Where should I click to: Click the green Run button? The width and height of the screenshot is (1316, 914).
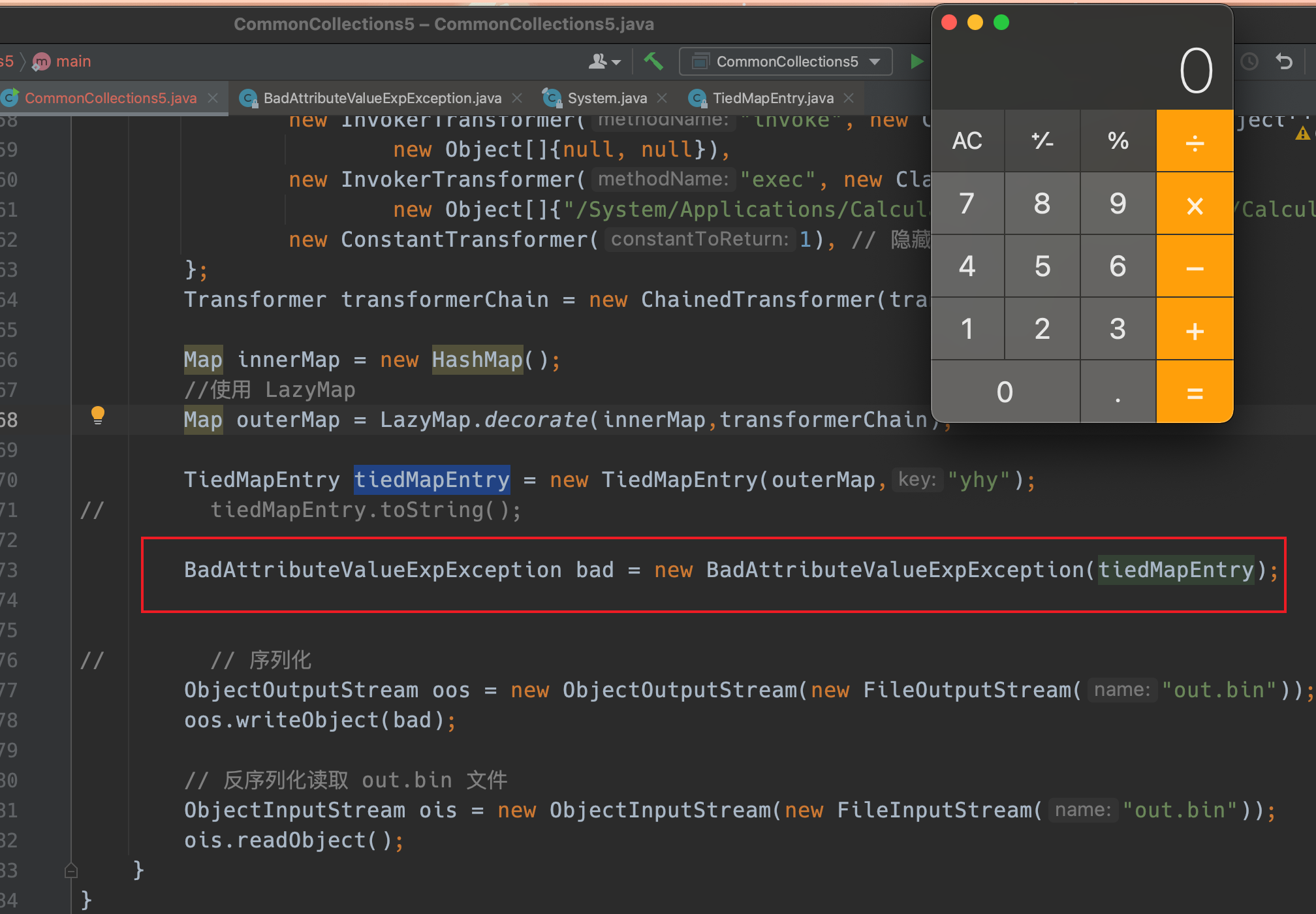(x=916, y=61)
